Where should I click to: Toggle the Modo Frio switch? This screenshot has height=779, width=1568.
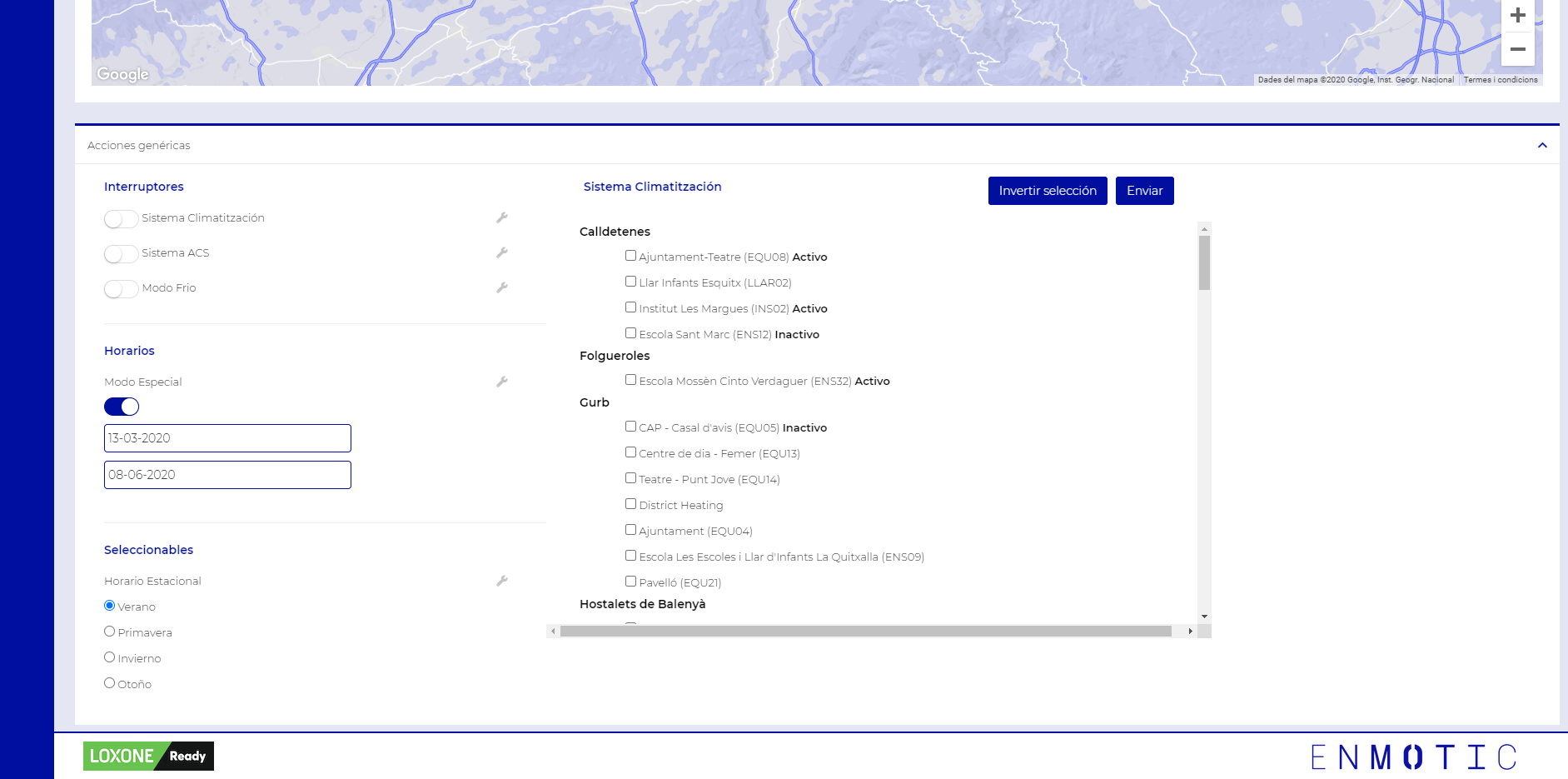[x=121, y=288]
